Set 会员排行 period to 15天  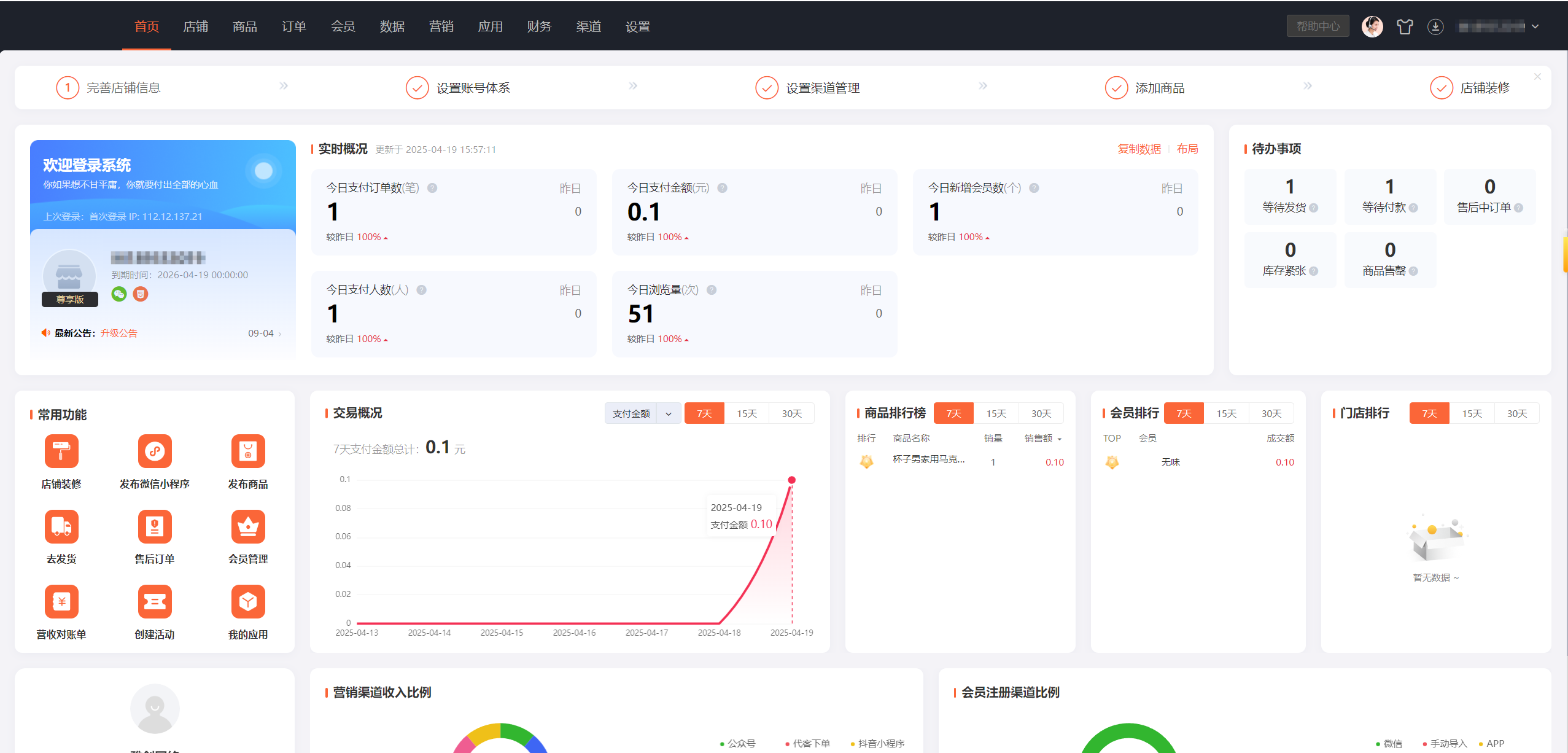(1226, 413)
